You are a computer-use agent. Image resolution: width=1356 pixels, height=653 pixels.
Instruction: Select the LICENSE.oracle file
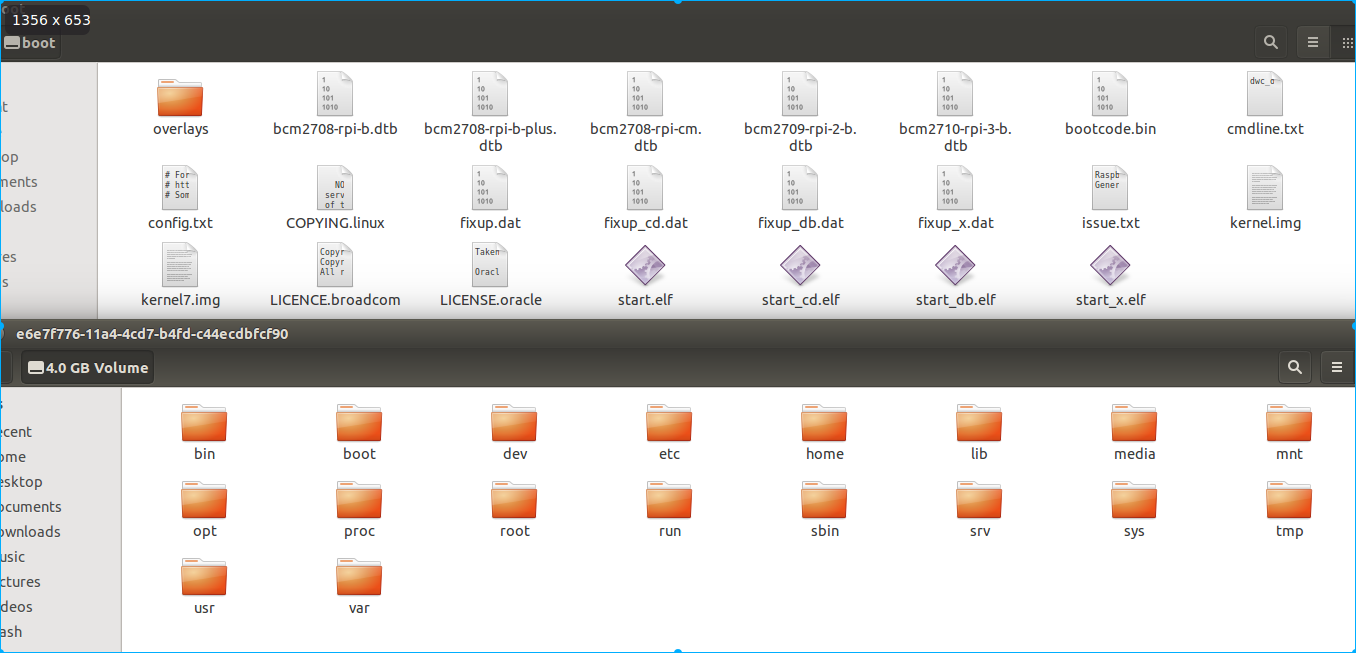490,267
